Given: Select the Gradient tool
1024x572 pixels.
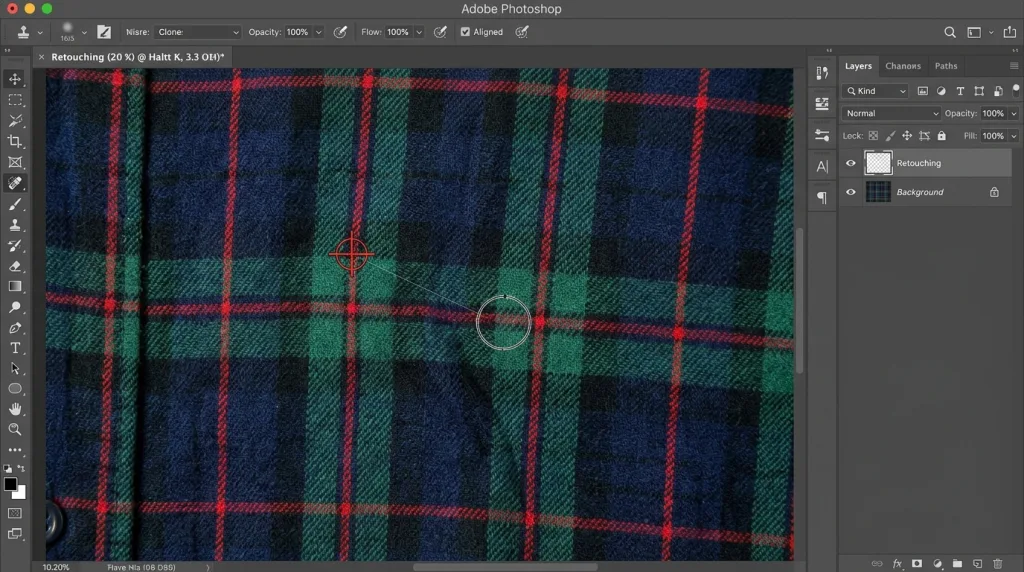Looking at the screenshot, I should [x=14, y=287].
